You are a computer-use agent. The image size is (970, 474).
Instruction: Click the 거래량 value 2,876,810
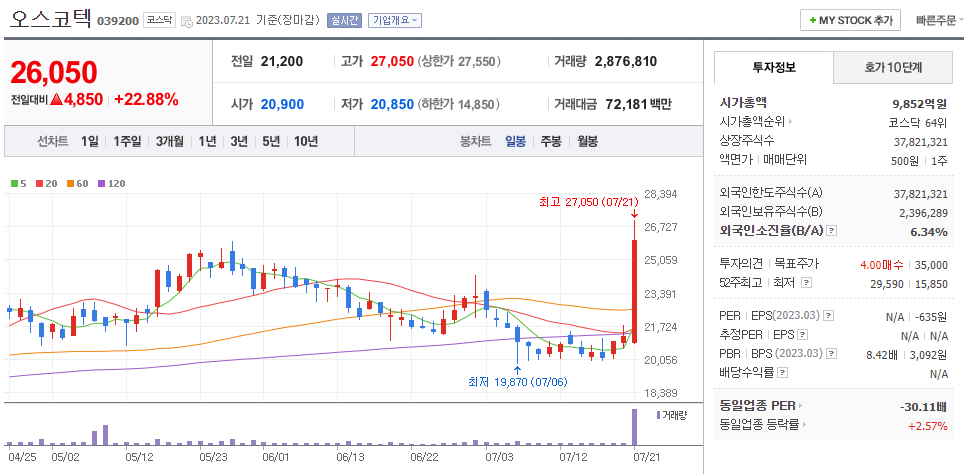(x=625, y=61)
